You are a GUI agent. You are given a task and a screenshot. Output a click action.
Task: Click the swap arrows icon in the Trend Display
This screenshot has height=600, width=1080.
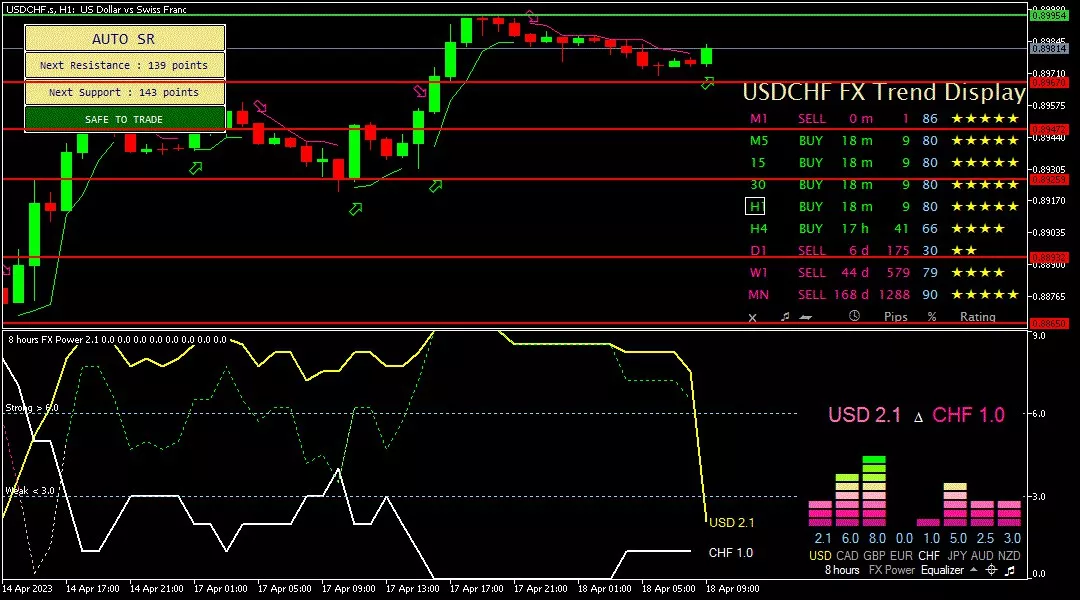click(x=806, y=317)
